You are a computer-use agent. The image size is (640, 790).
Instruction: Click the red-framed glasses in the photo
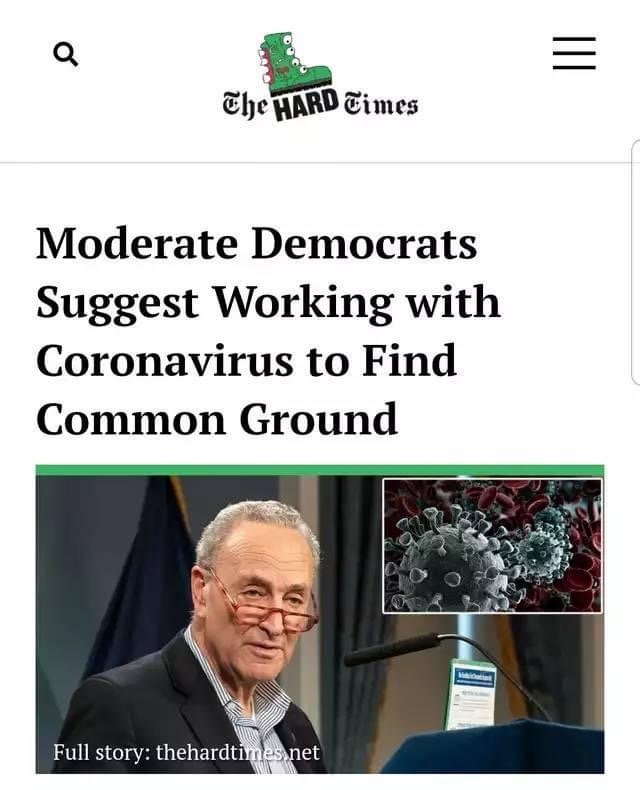(x=266, y=606)
